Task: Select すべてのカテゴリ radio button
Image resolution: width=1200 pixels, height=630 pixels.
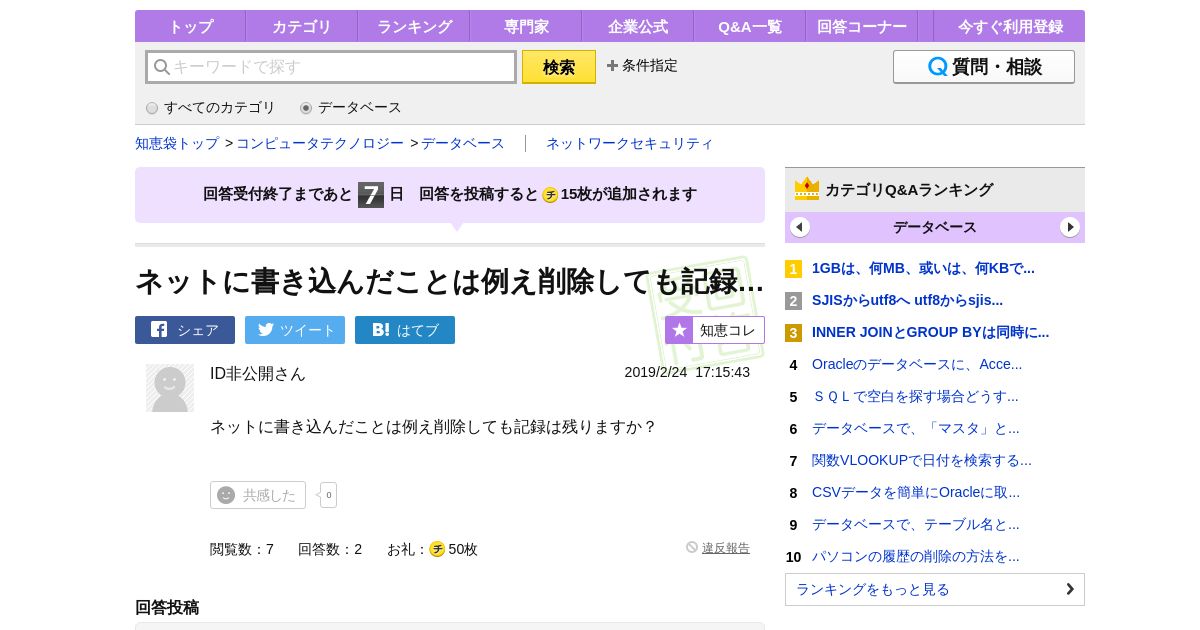Action: tap(152, 108)
